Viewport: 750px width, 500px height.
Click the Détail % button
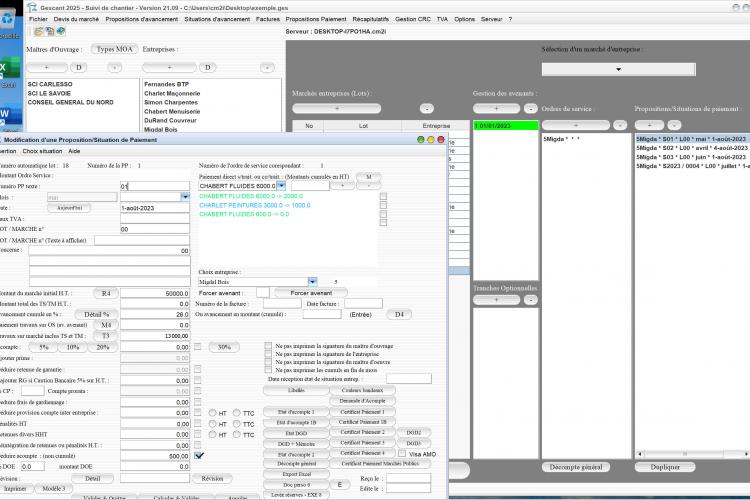[x=96, y=314]
